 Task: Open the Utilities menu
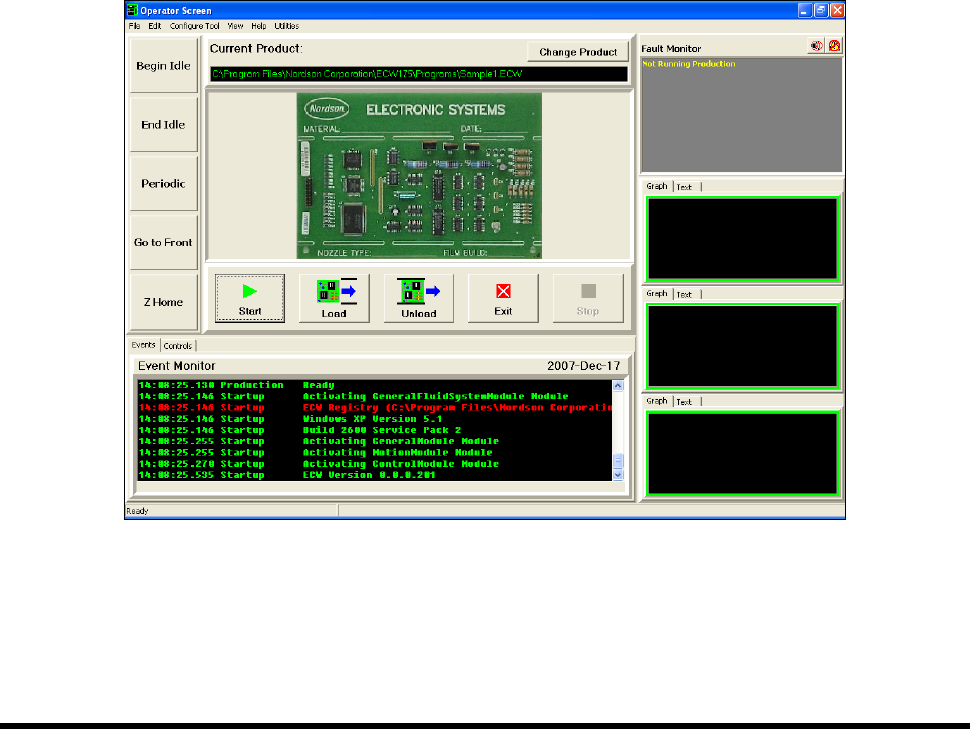[x=285, y=25]
